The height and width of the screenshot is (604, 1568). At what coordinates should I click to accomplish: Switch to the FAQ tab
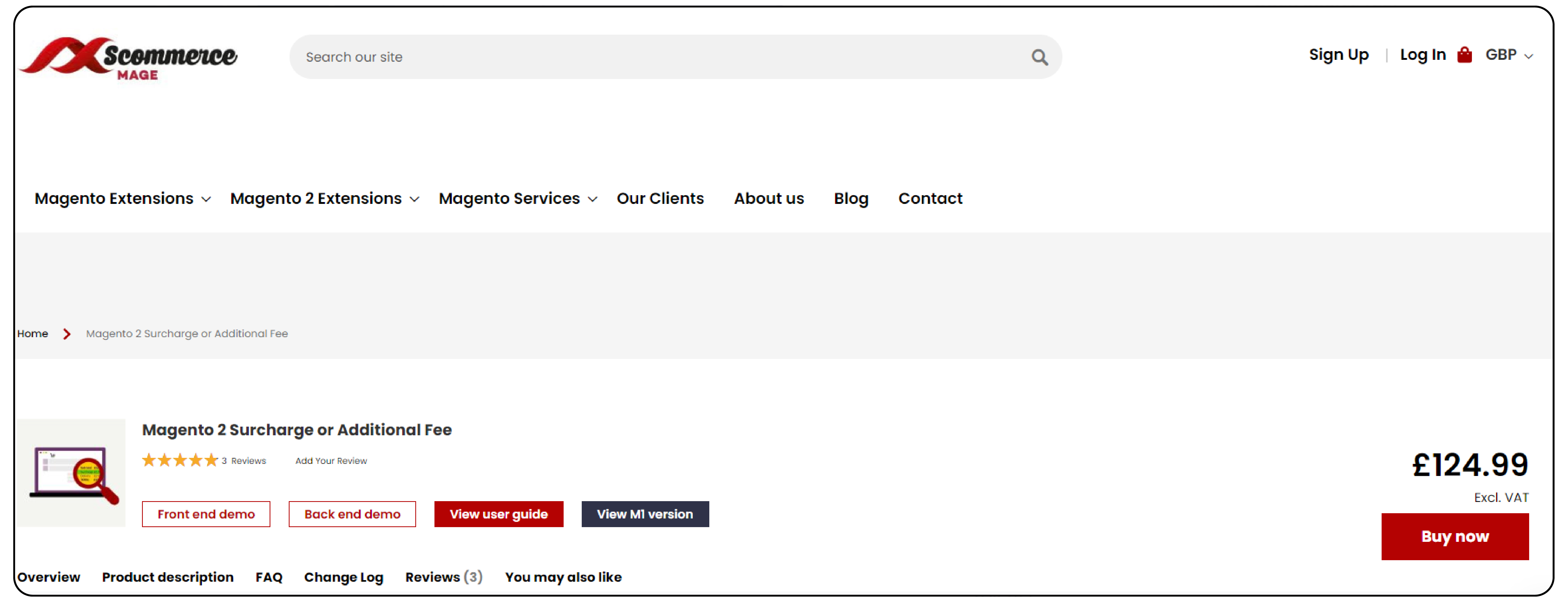point(269,577)
